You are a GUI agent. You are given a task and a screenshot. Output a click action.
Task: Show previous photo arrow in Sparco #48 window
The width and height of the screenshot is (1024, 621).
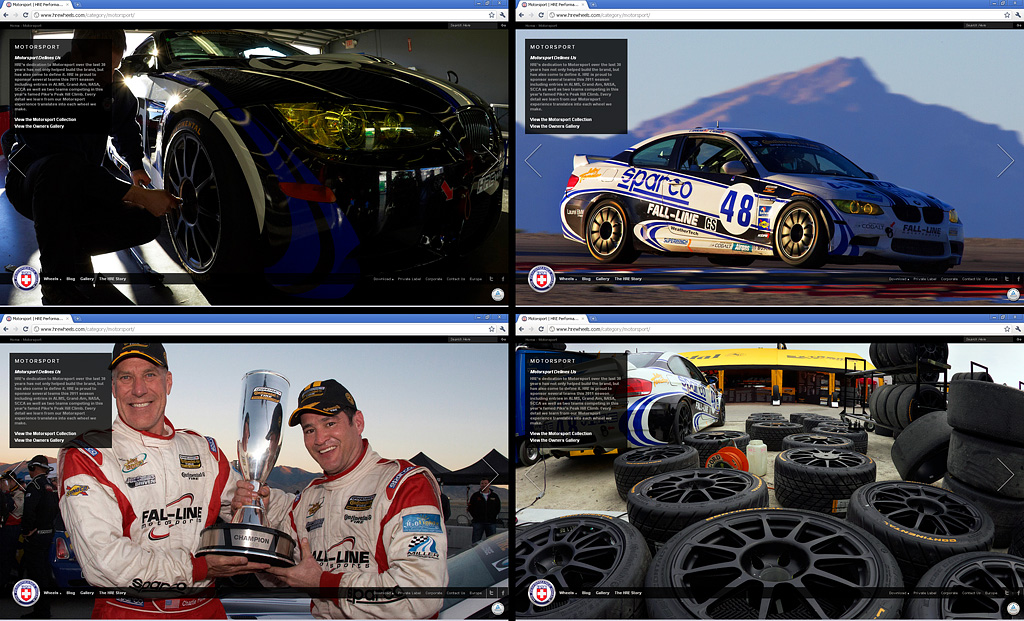click(x=533, y=161)
